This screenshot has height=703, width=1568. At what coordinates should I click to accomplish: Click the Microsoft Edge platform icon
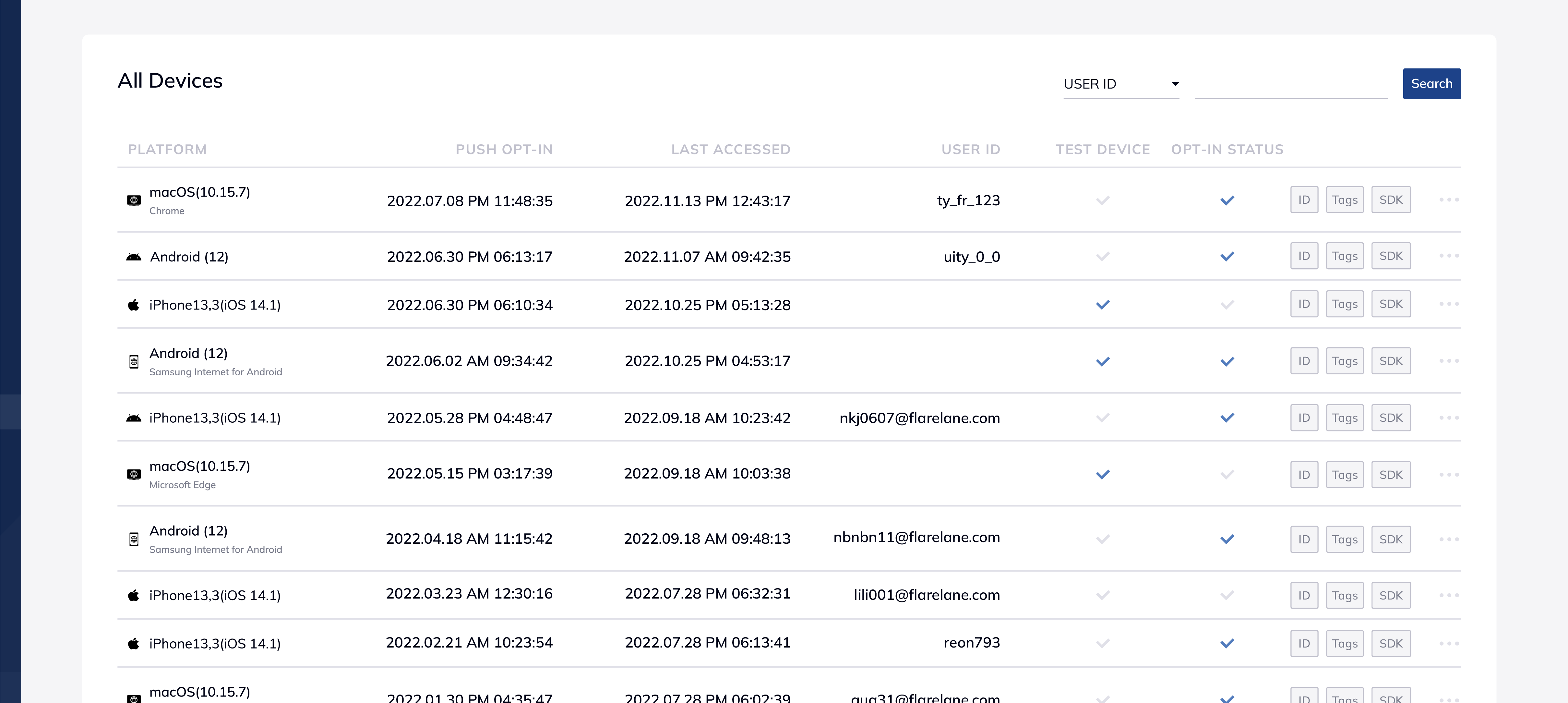[134, 474]
